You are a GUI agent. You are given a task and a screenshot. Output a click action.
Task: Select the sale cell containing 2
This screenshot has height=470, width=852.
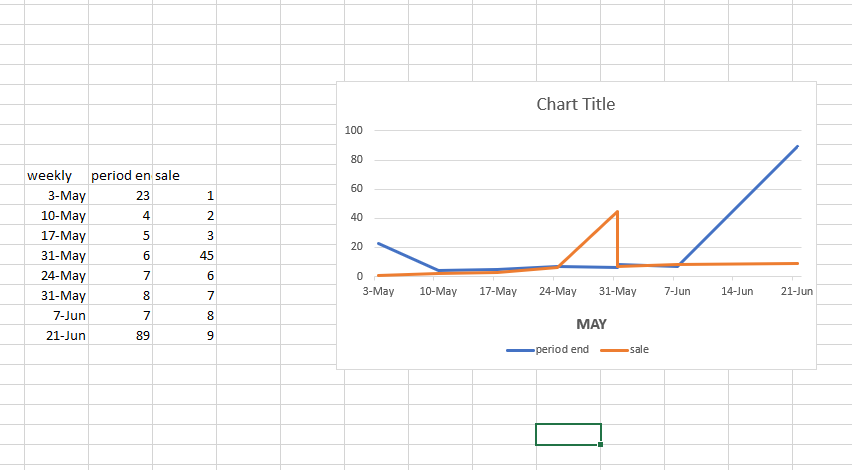click(185, 215)
